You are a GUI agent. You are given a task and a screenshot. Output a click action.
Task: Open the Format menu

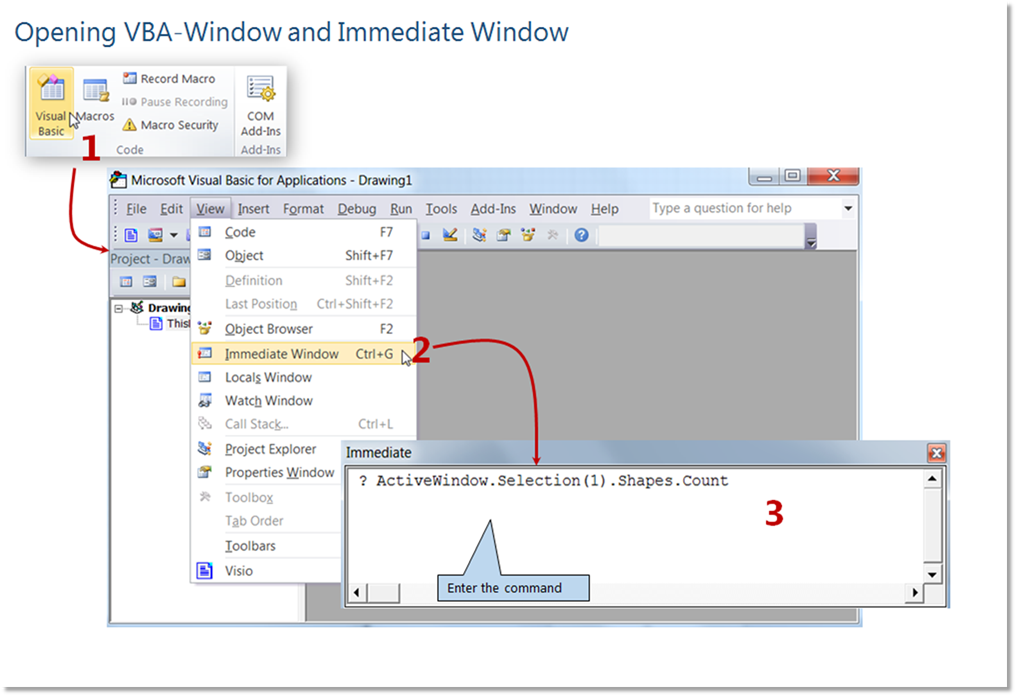pos(303,209)
